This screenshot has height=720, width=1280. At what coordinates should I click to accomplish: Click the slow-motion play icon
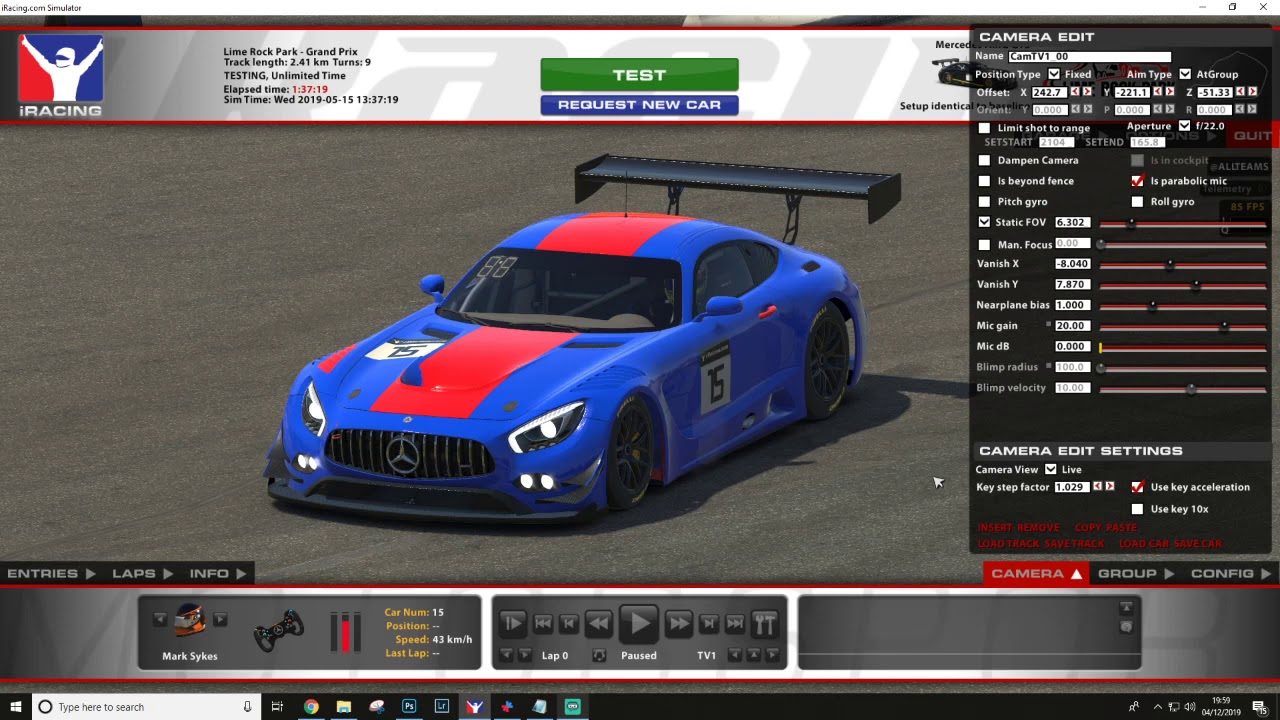point(513,623)
